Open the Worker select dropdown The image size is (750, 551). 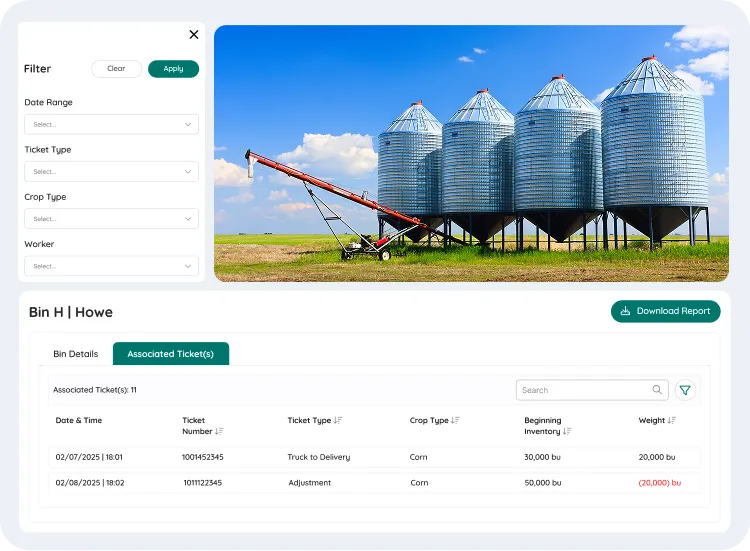click(111, 266)
